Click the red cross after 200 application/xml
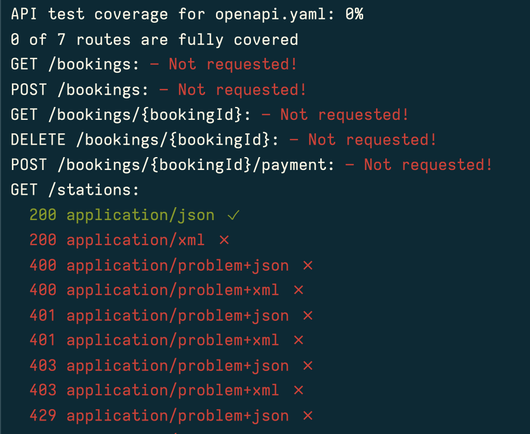 pos(224,240)
